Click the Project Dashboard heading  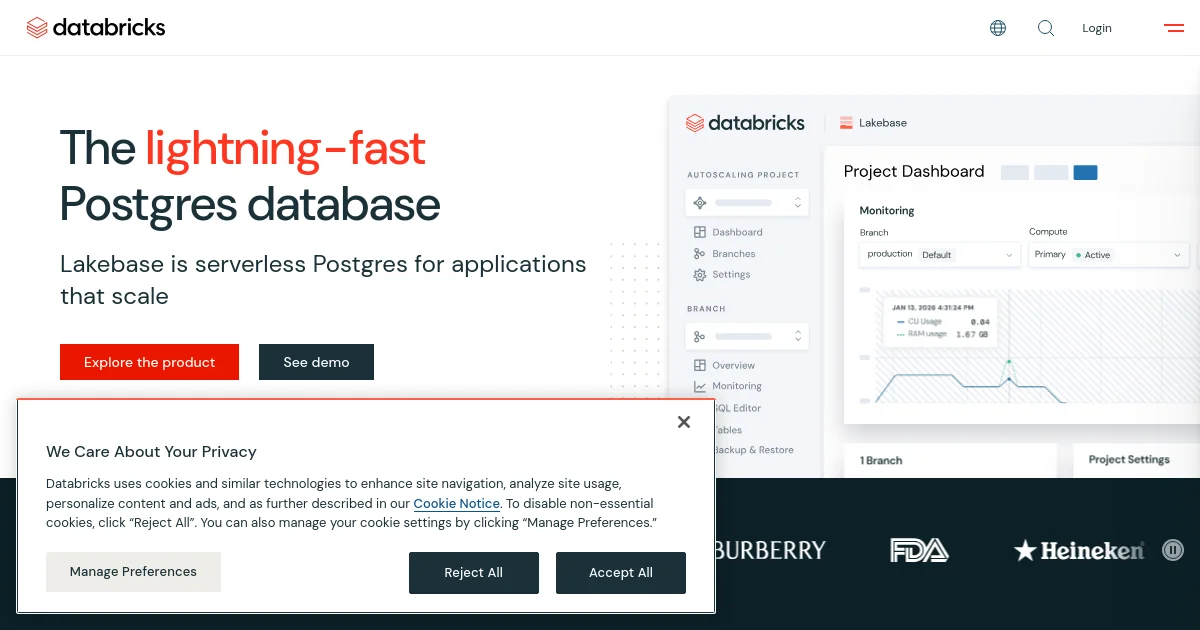(914, 172)
